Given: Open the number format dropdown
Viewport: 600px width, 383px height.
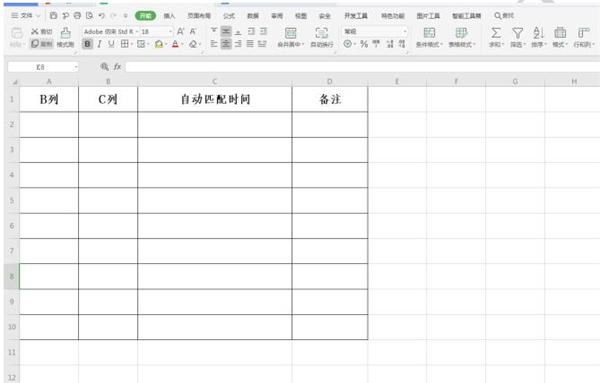Looking at the screenshot, I should coord(405,31).
